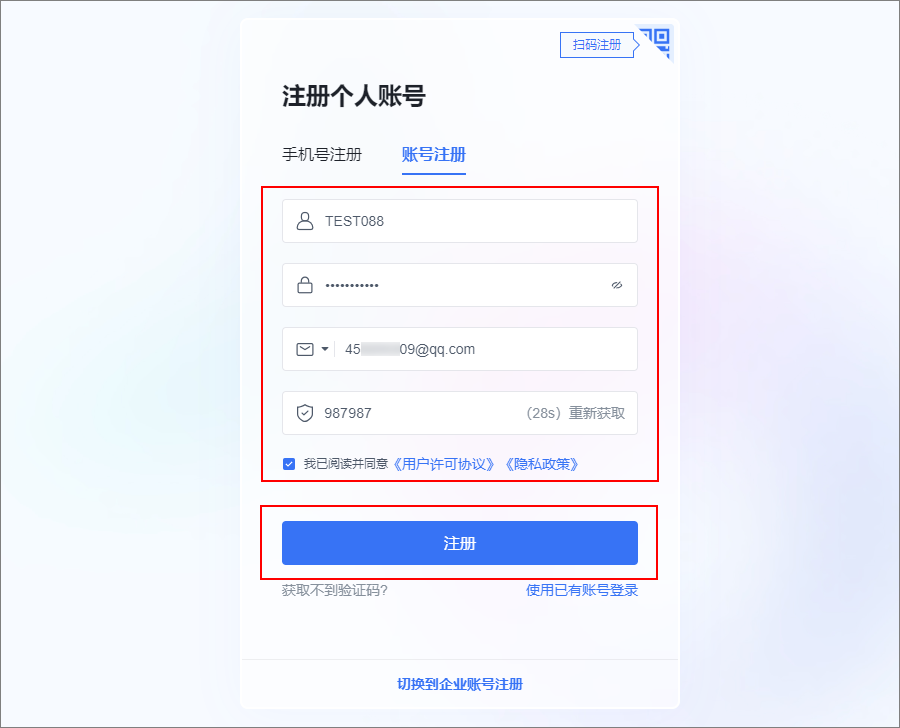Switch to 手机号注册 tab
Image resolution: width=900 pixels, height=728 pixels.
click(x=322, y=154)
